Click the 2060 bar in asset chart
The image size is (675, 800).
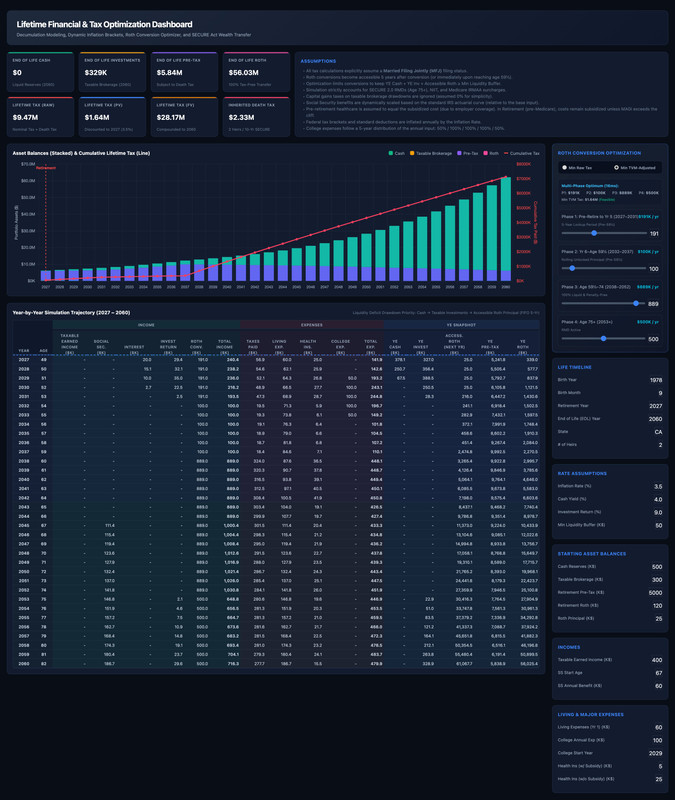506,229
